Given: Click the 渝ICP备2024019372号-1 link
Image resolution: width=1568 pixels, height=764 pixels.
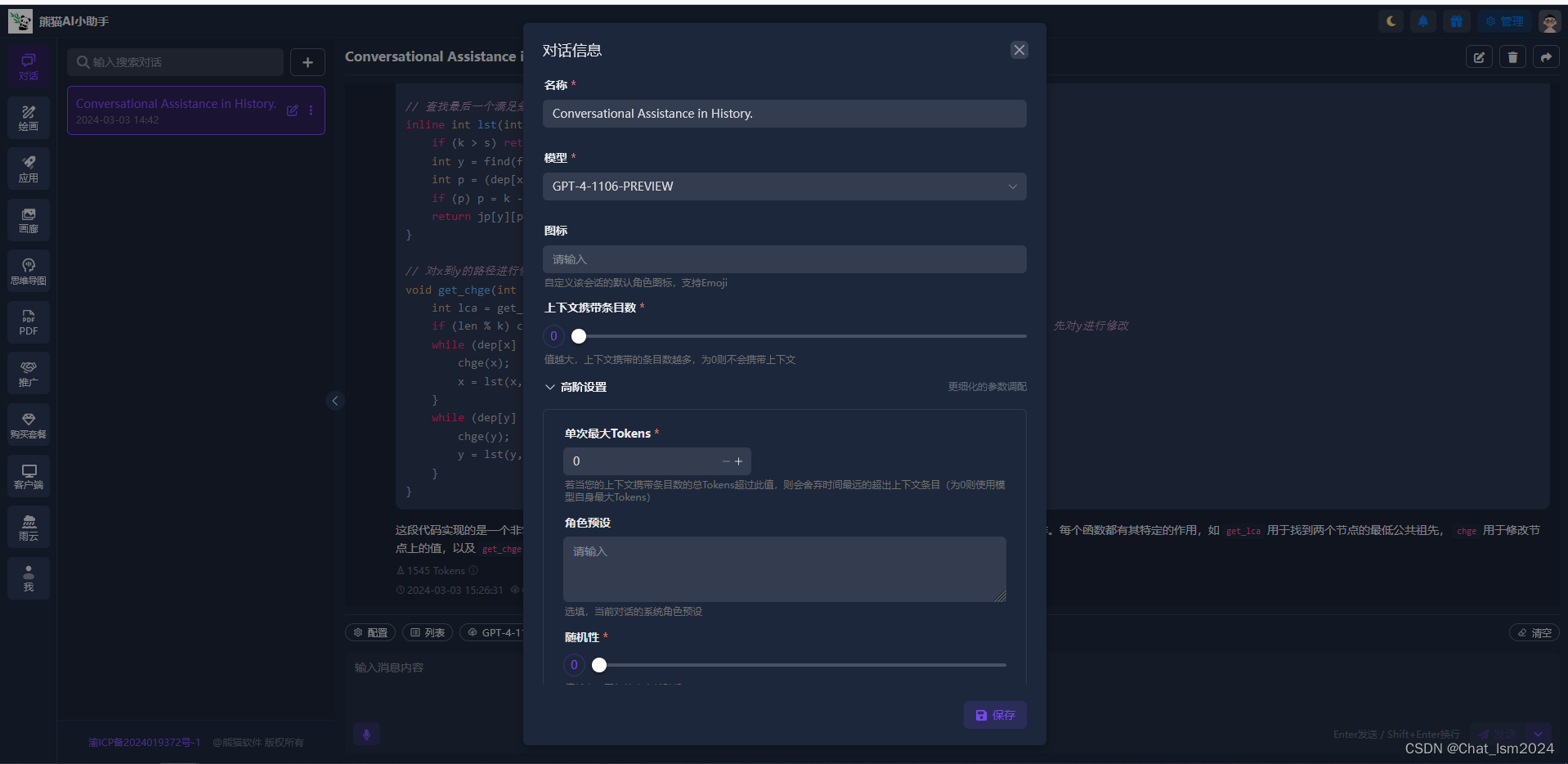Looking at the screenshot, I should pyautogui.click(x=144, y=742).
